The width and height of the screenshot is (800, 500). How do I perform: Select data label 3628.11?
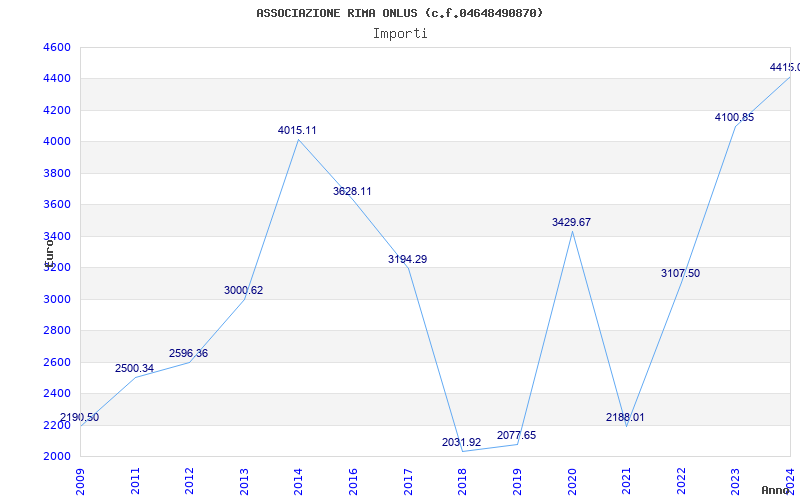[x=352, y=191]
